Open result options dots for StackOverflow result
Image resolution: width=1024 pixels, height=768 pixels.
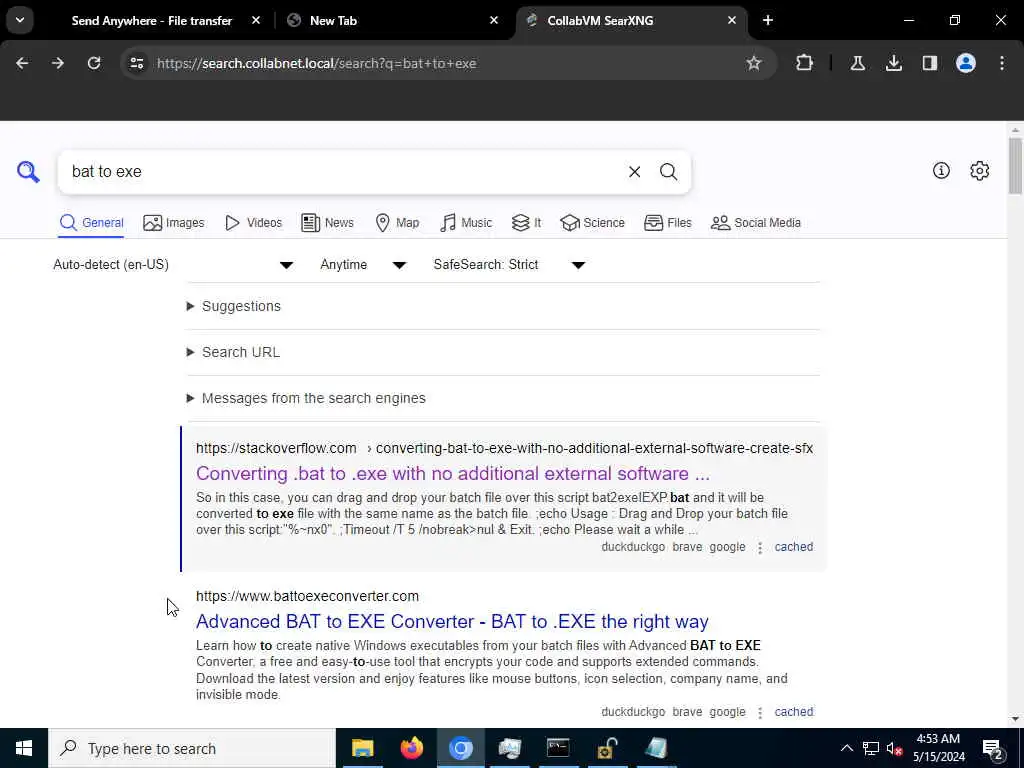760,548
